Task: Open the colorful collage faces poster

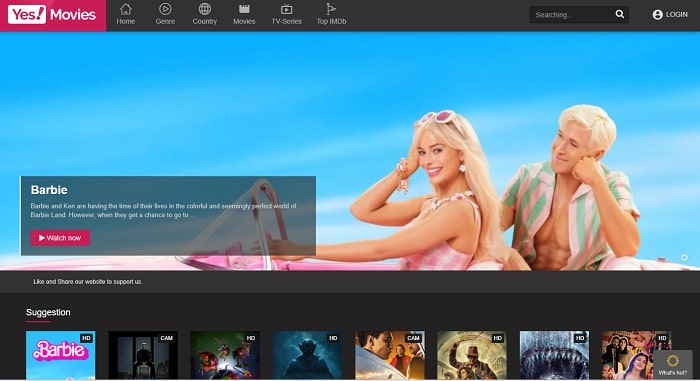Action: (637, 355)
